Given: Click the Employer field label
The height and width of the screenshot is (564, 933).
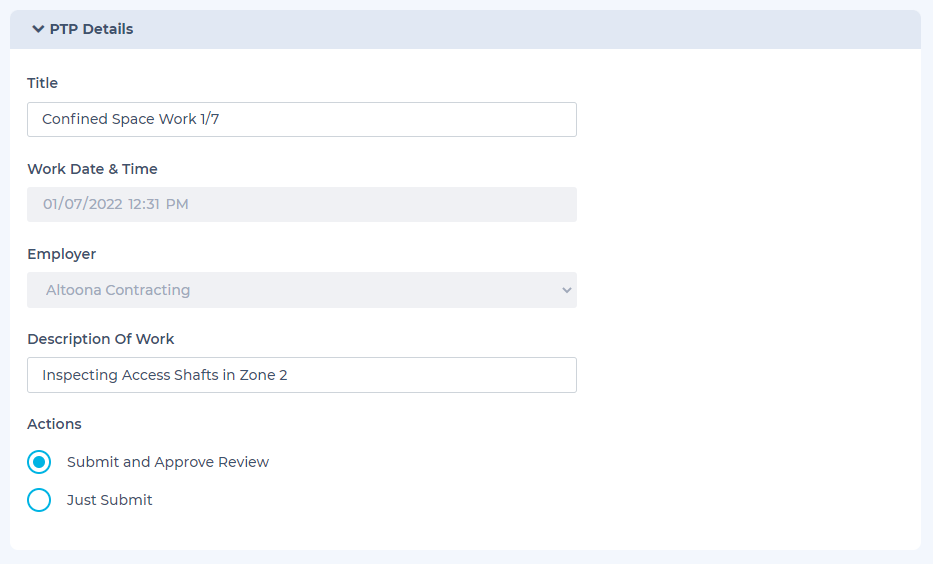Looking at the screenshot, I should click(62, 254).
